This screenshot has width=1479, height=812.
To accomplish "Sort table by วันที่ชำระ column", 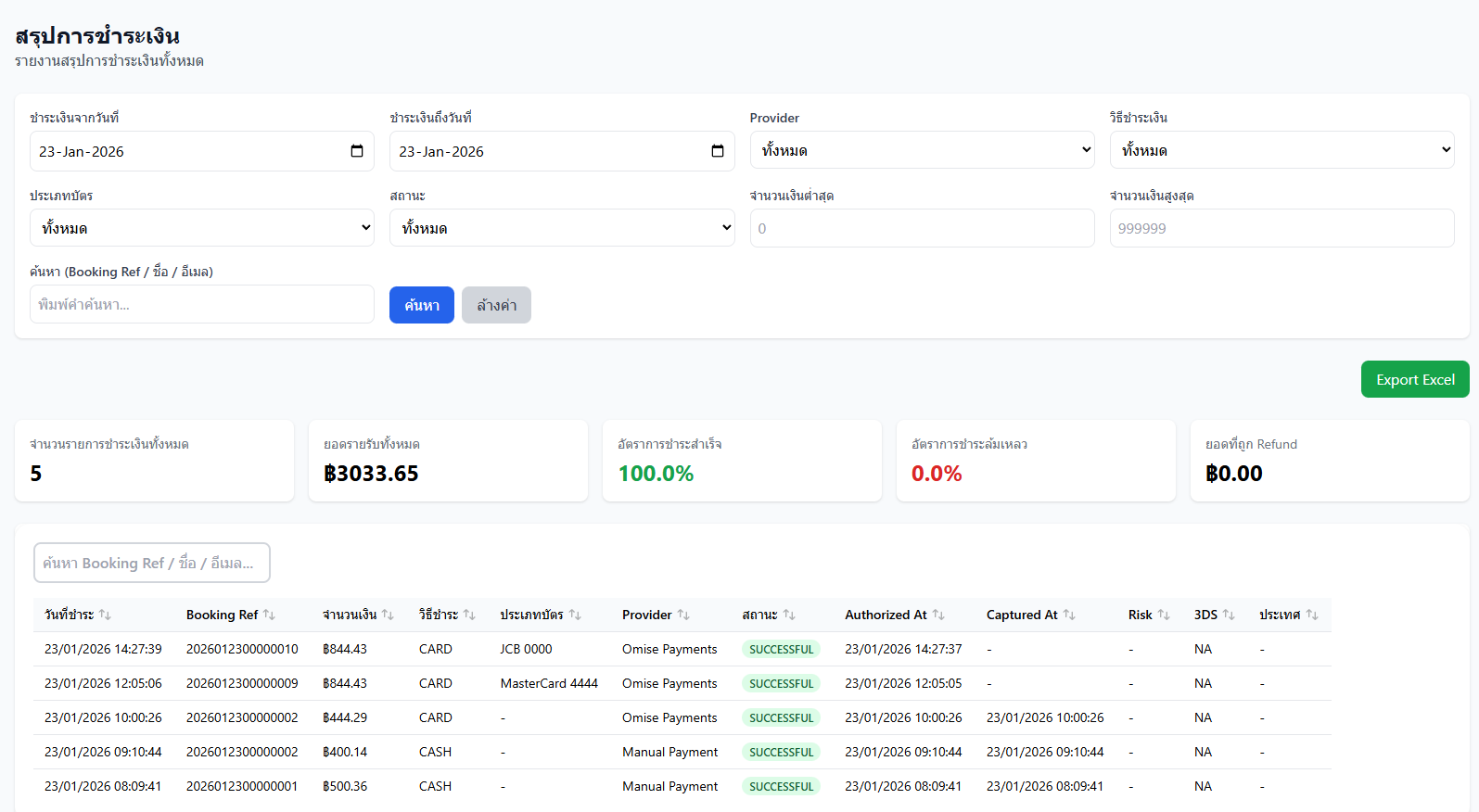I will 78,615.
